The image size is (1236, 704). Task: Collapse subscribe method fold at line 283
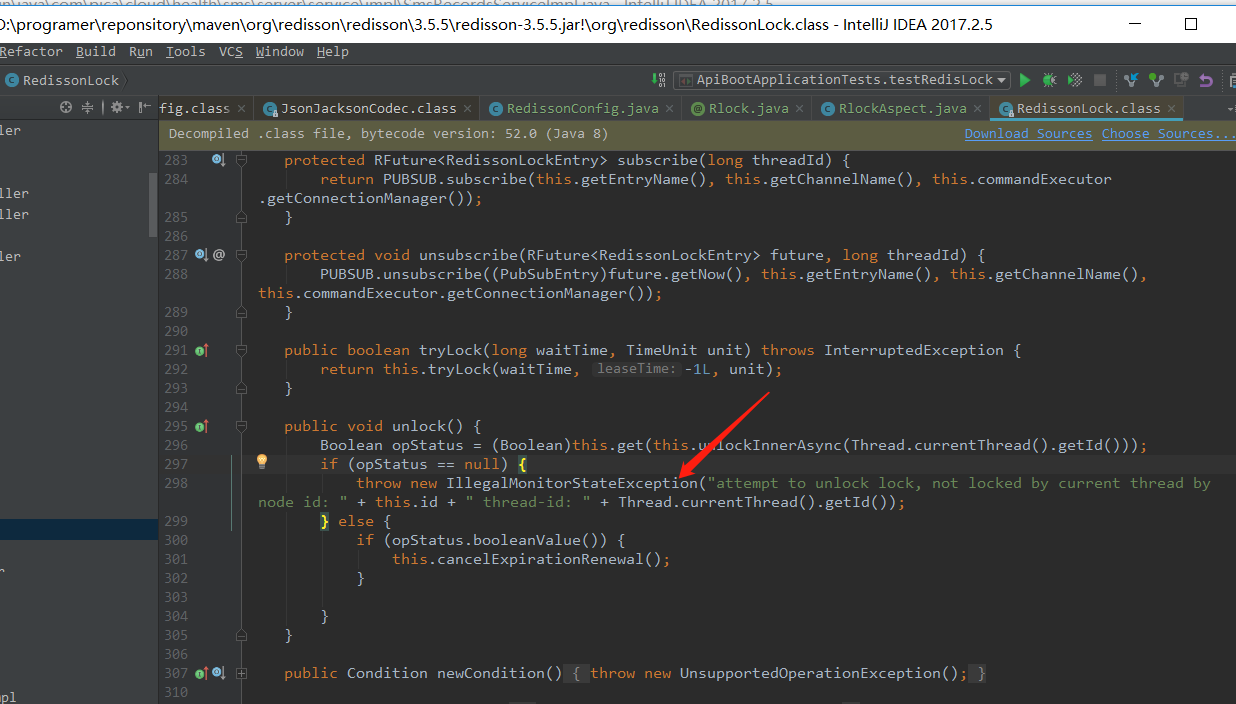[x=241, y=160]
